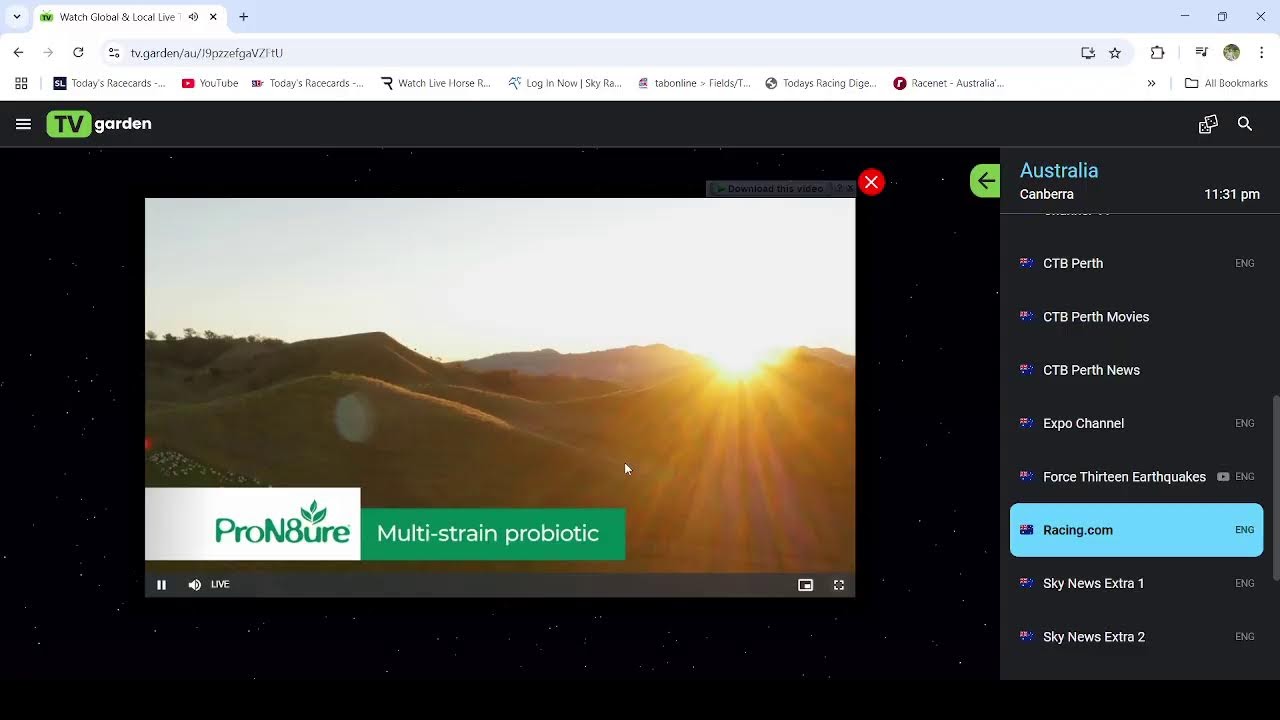Select the Sky News Extra 2 channel
1280x720 pixels.
pos(1137,637)
